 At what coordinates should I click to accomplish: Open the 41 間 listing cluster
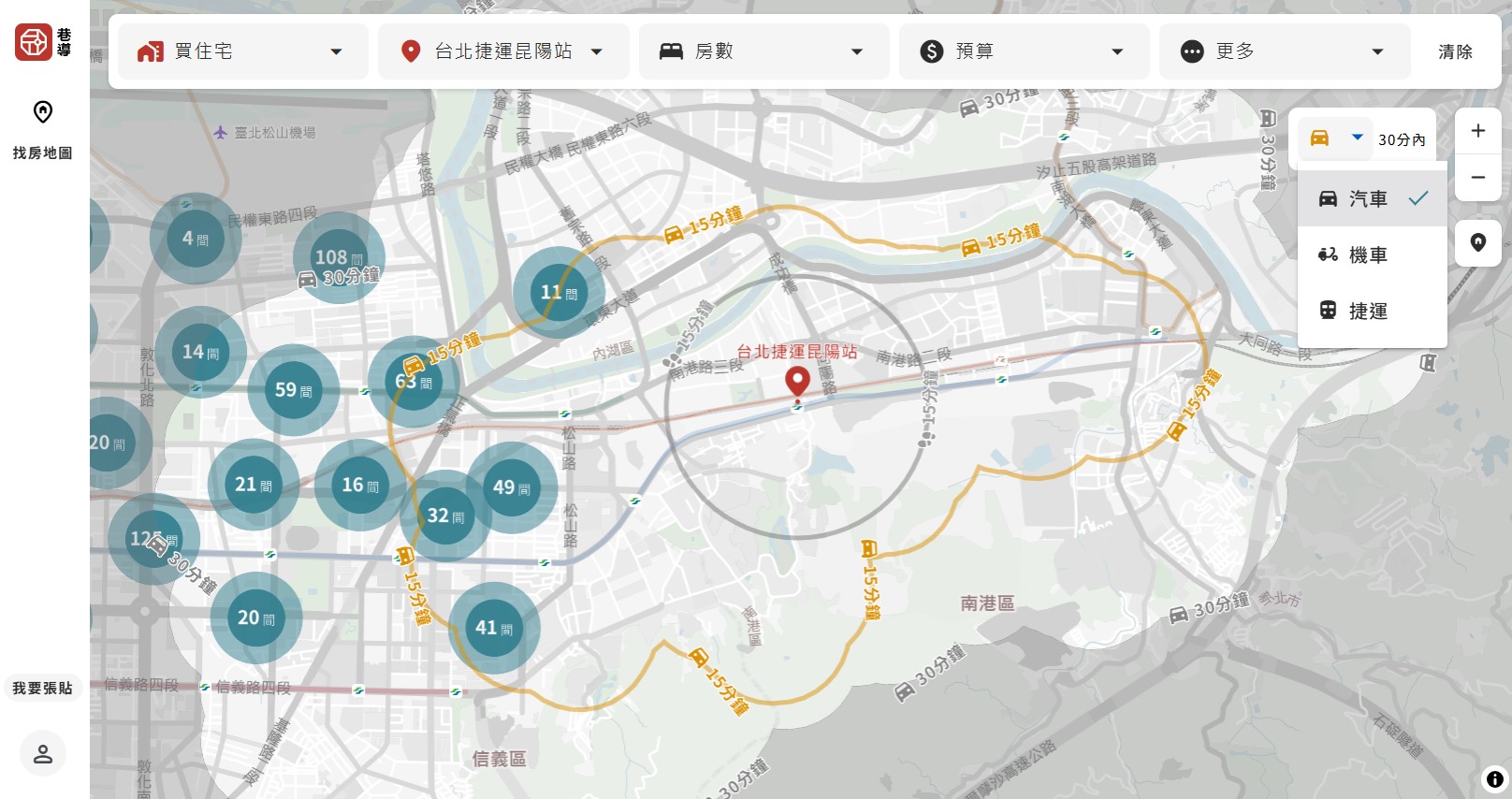[x=494, y=628]
